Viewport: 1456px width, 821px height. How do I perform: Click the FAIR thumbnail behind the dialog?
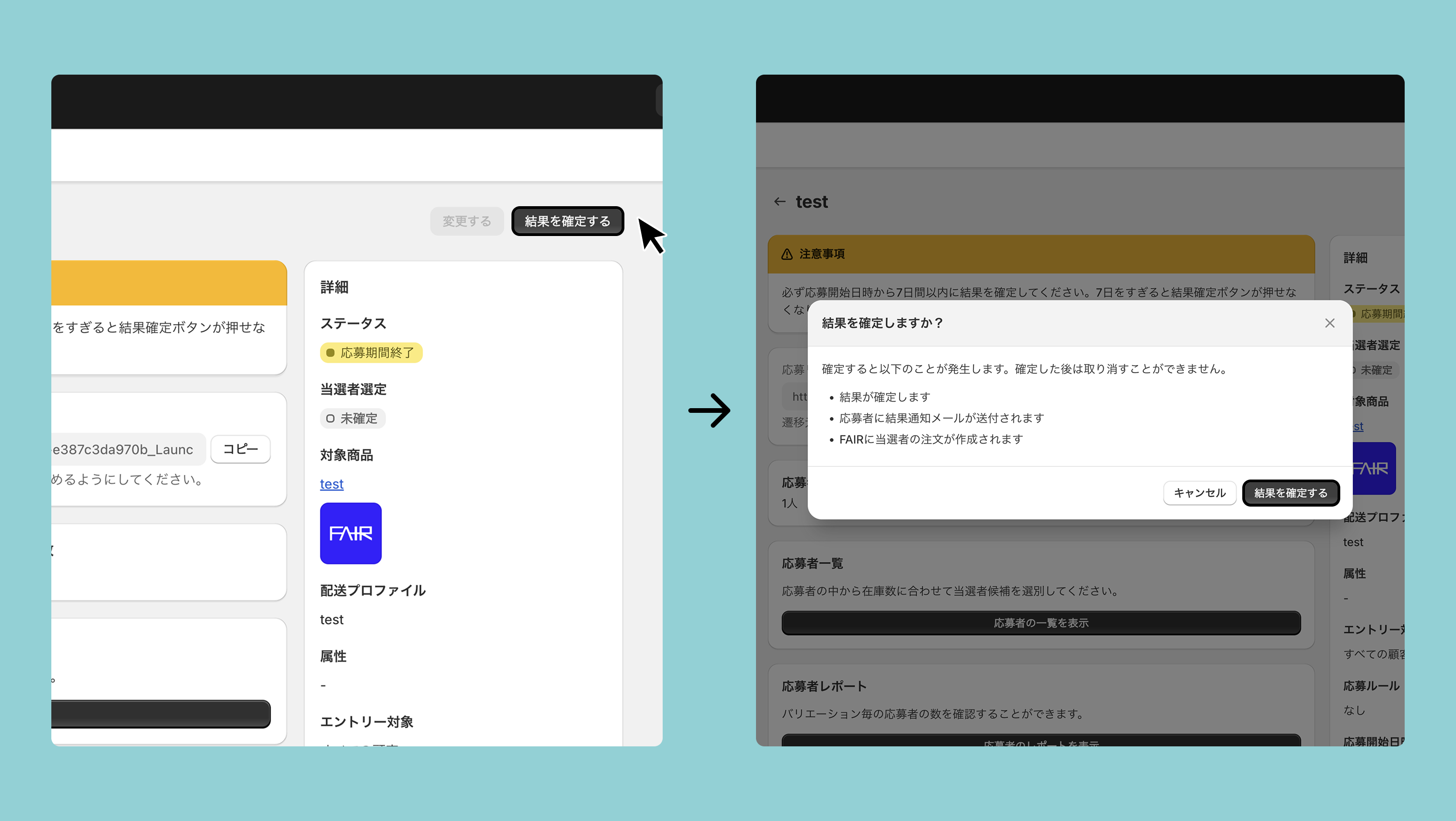[x=1375, y=468]
